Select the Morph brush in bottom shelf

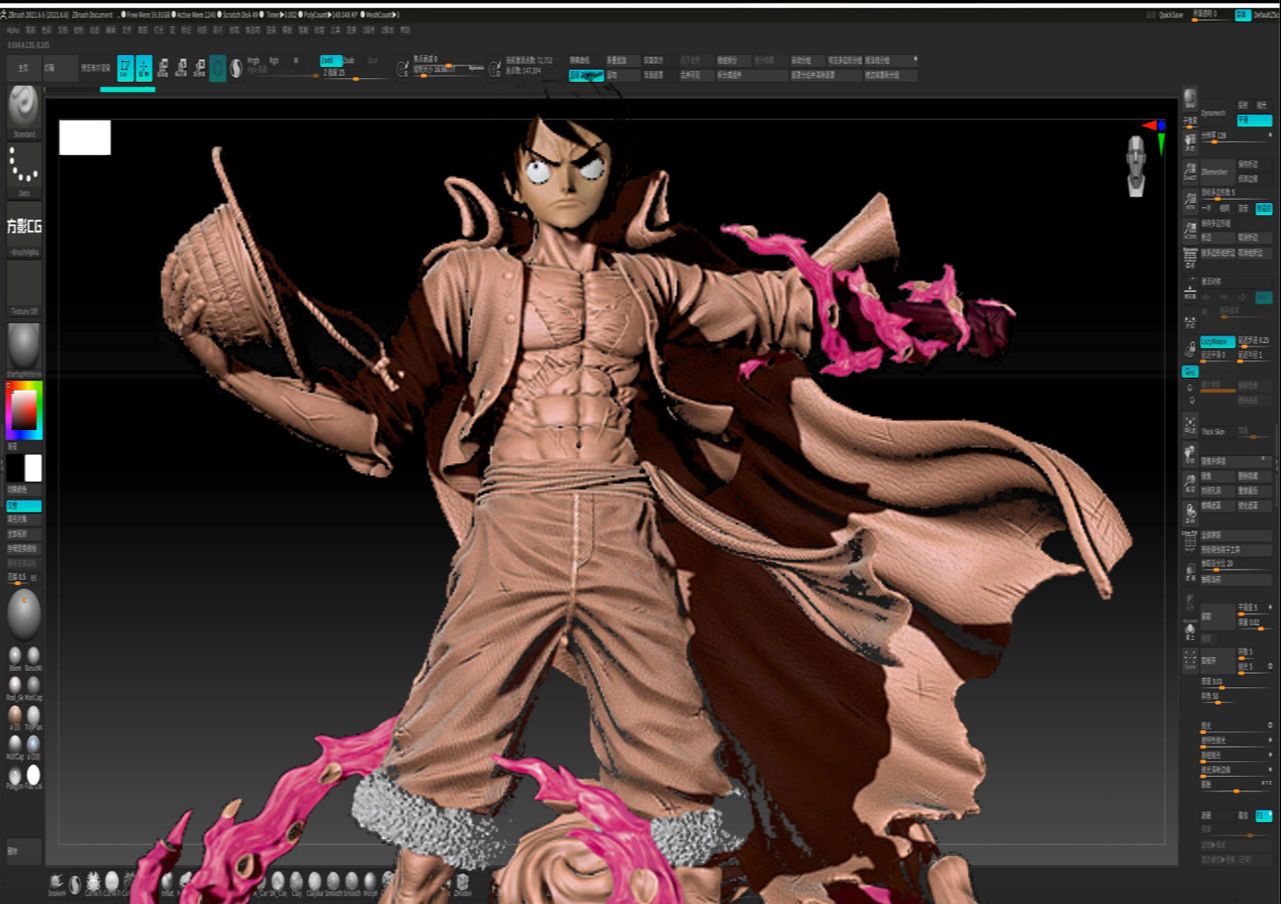(370, 883)
